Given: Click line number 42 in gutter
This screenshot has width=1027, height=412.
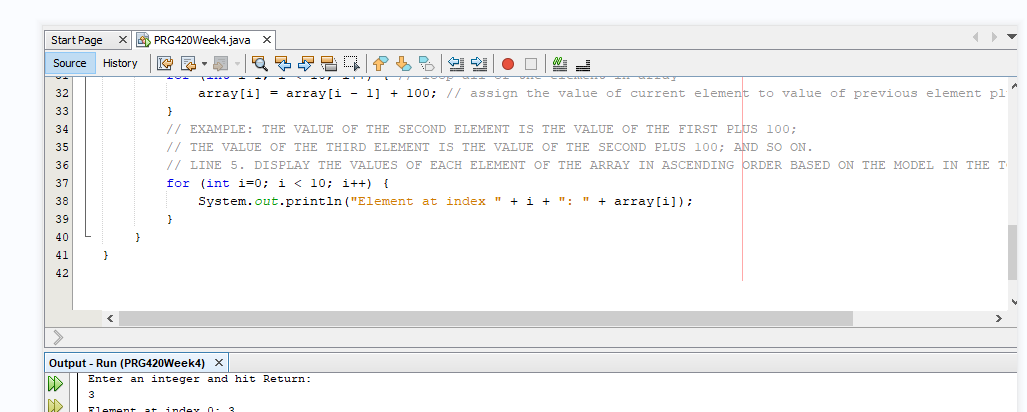Looking at the screenshot, I should (x=62, y=272).
